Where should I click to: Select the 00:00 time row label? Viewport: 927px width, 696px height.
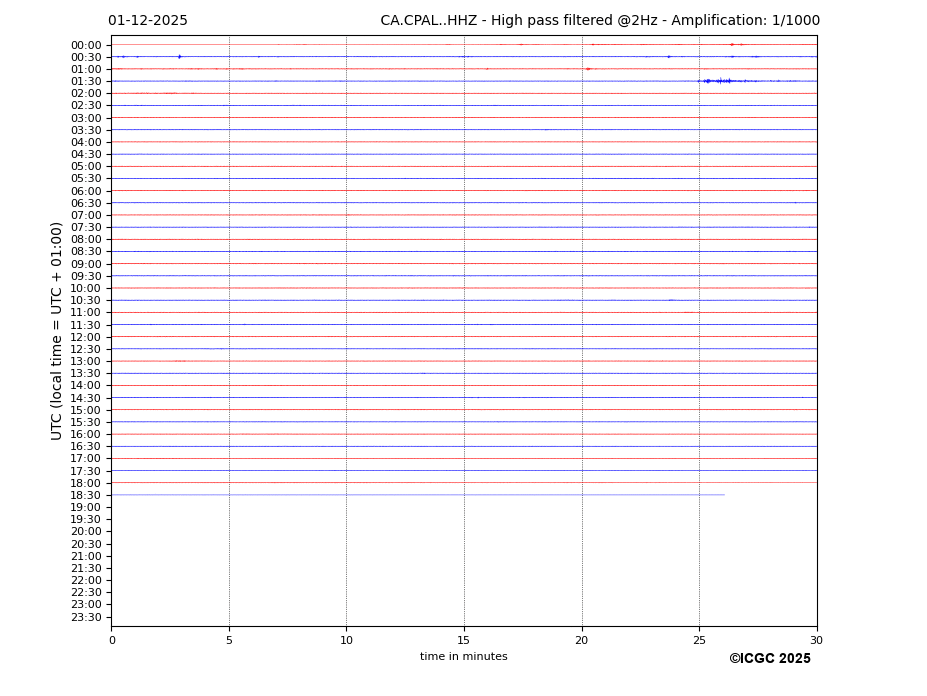click(86, 45)
